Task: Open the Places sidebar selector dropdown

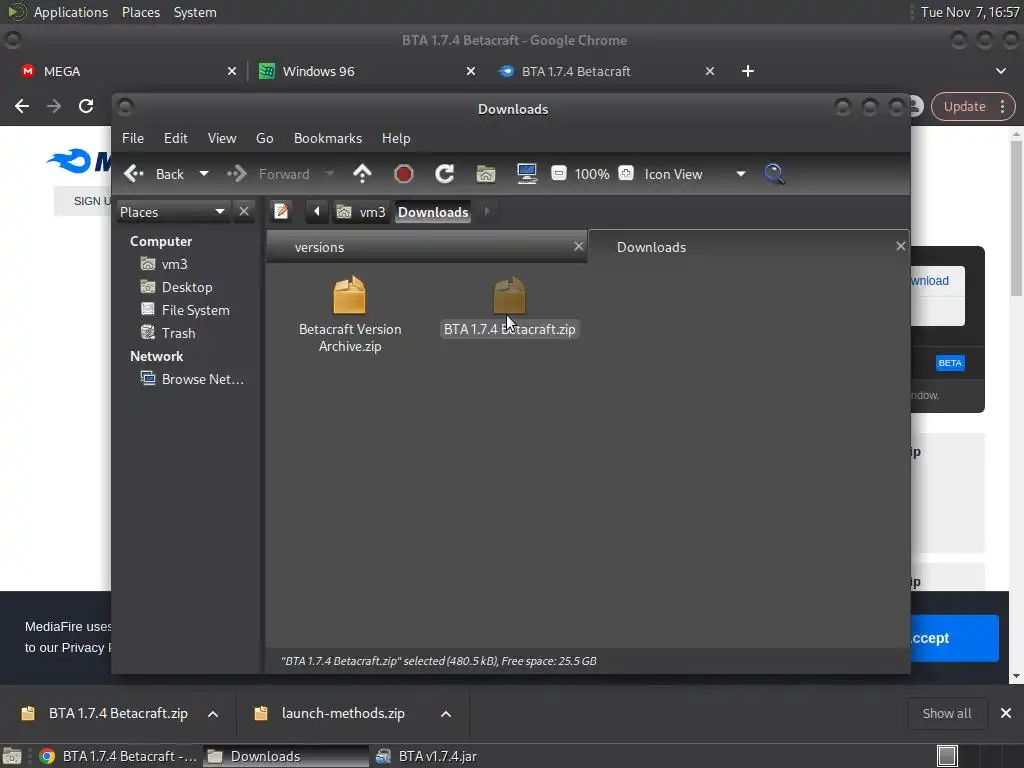Action: [173, 212]
